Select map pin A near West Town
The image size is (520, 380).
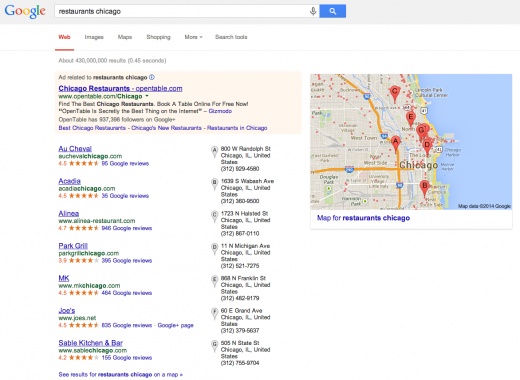coord(396,144)
